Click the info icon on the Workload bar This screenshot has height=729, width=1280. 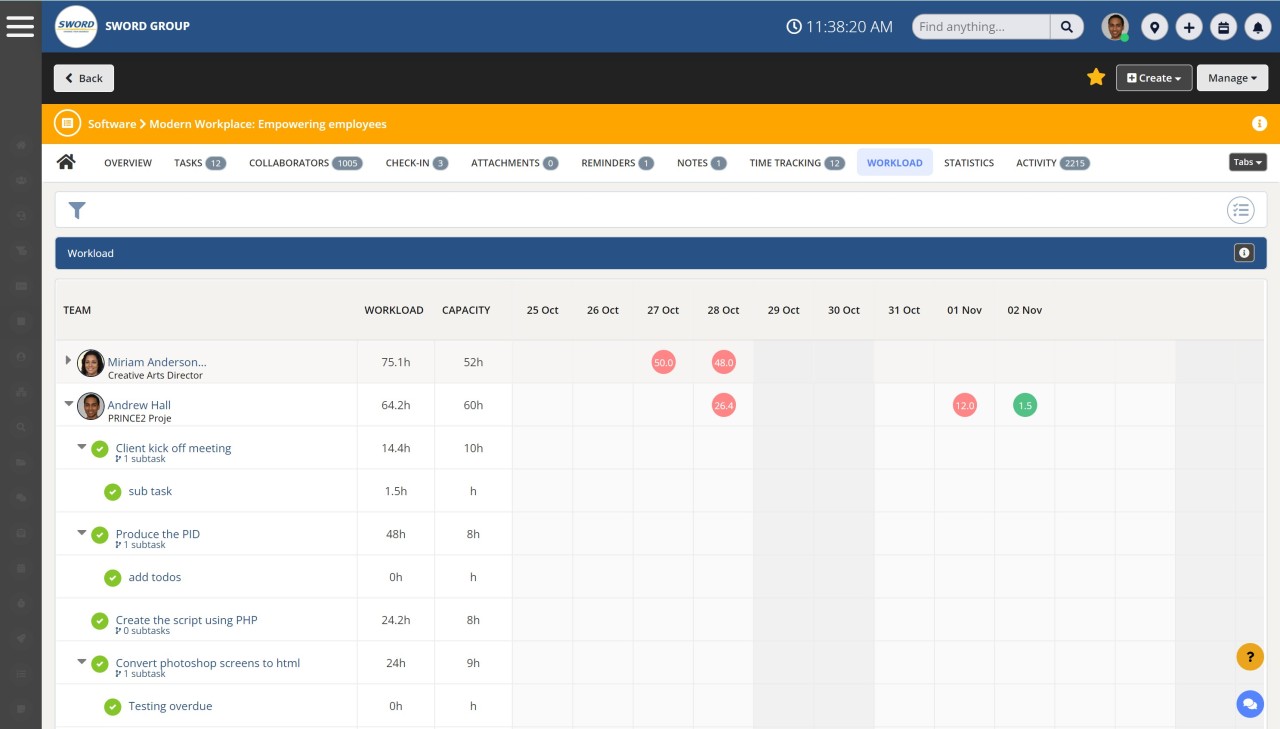click(1243, 253)
